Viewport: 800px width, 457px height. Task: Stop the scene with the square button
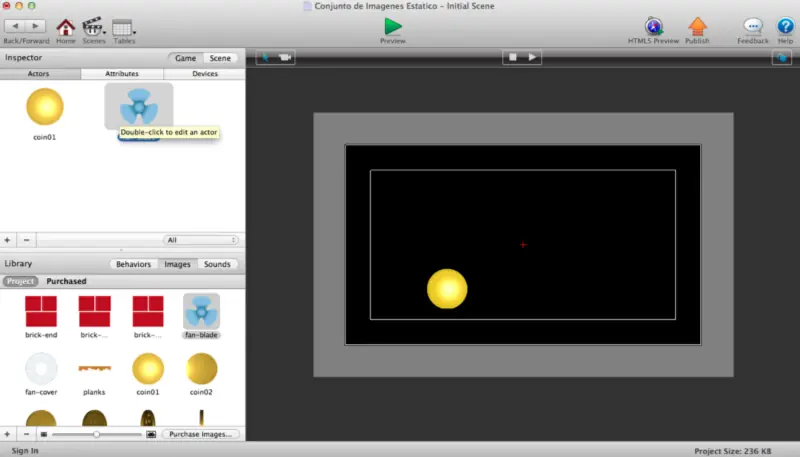click(x=513, y=57)
